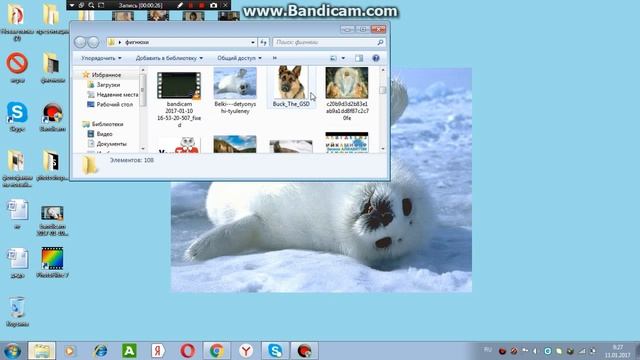Select Библиотеки in the navigation pane
The height and width of the screenshot is (360, 640).
coord(103,124)
